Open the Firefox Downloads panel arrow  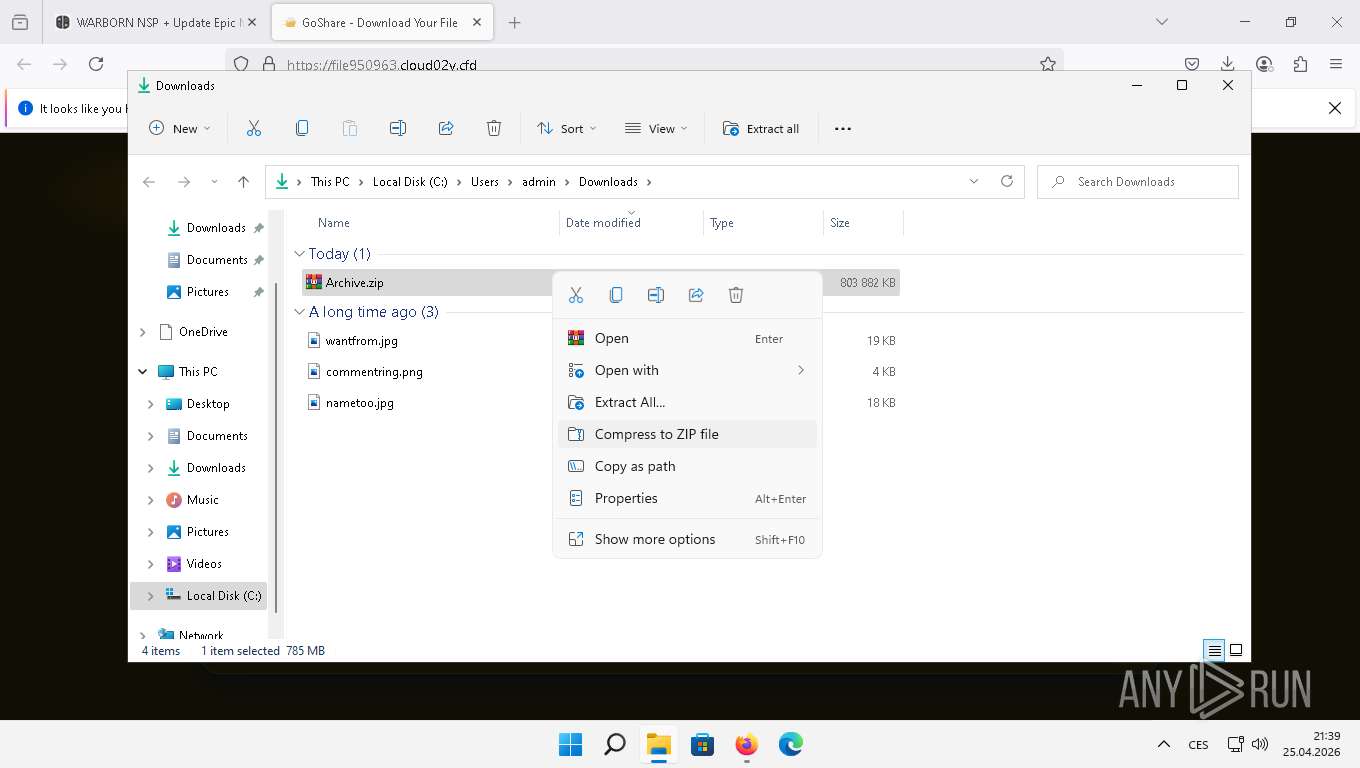coord(1228,64)
